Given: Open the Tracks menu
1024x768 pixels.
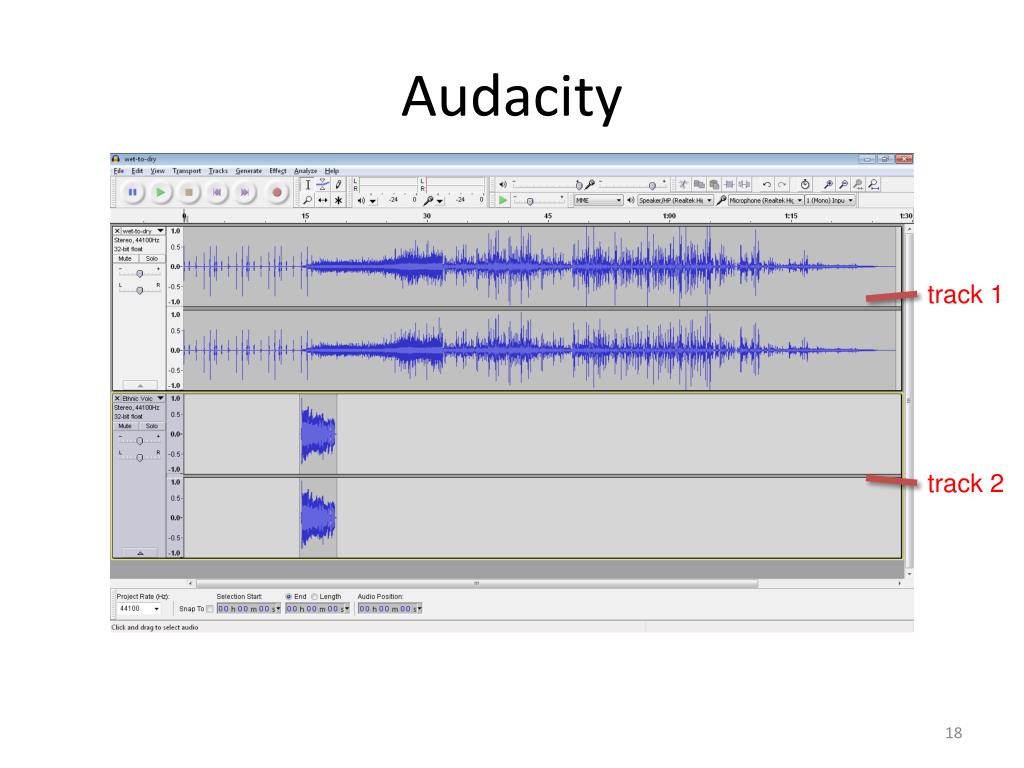Looking at the screenshot, I should tap(218, 171).
